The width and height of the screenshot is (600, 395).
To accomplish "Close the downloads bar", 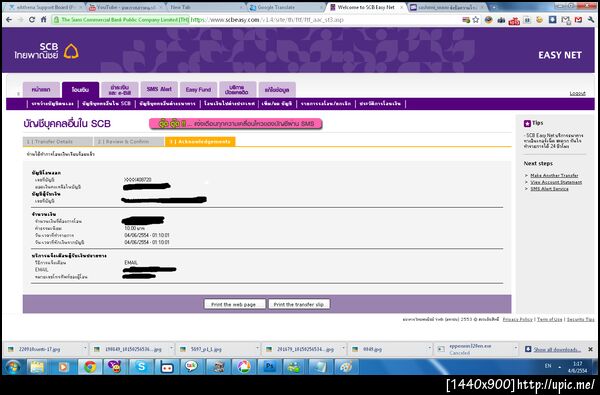I will pyautogui.click(x=590, y=349).
